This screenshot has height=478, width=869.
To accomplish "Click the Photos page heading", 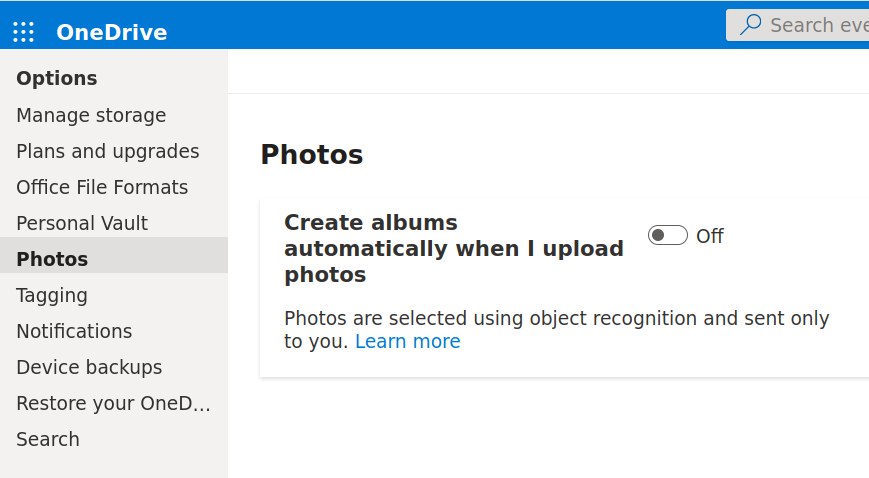I will (311, 155).
